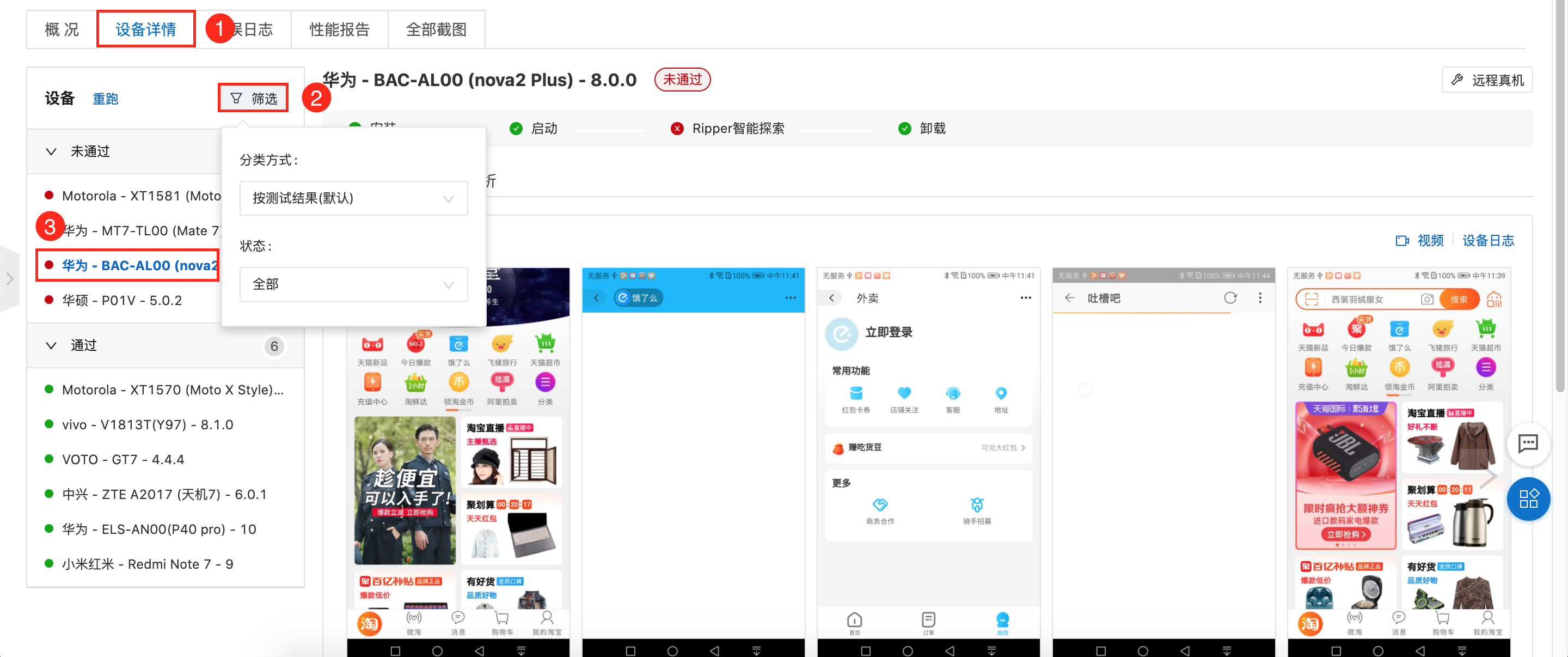Collapse the 通过 device group
The width and height of the screenshot is (1568, 657).
[51, 345]
